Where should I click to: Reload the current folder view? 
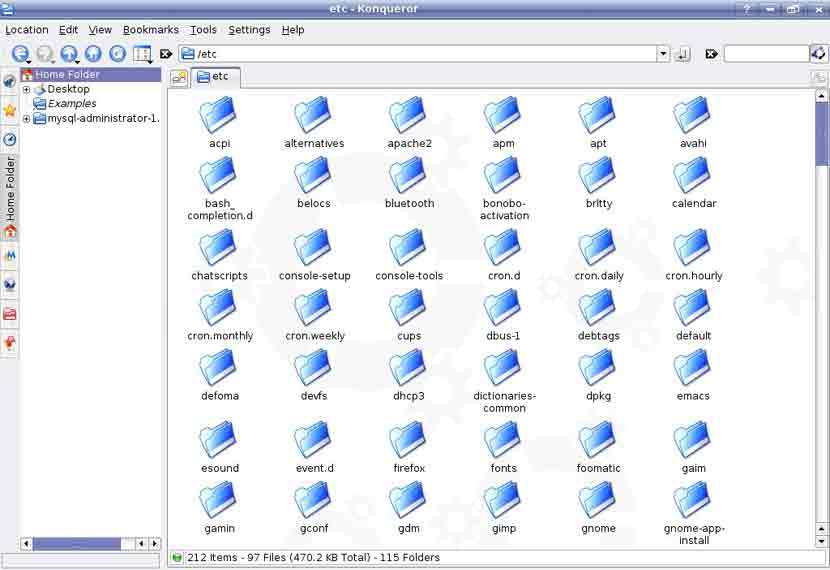pyautogui.click(x=118, y=53)
